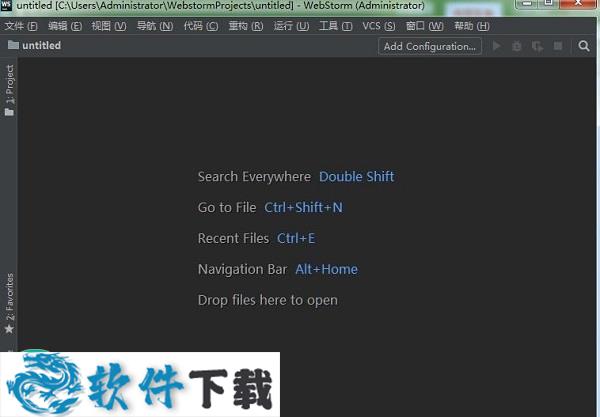Open the VCS (S) menu
This screenshot has height=417, width=600.
point(379,26)
